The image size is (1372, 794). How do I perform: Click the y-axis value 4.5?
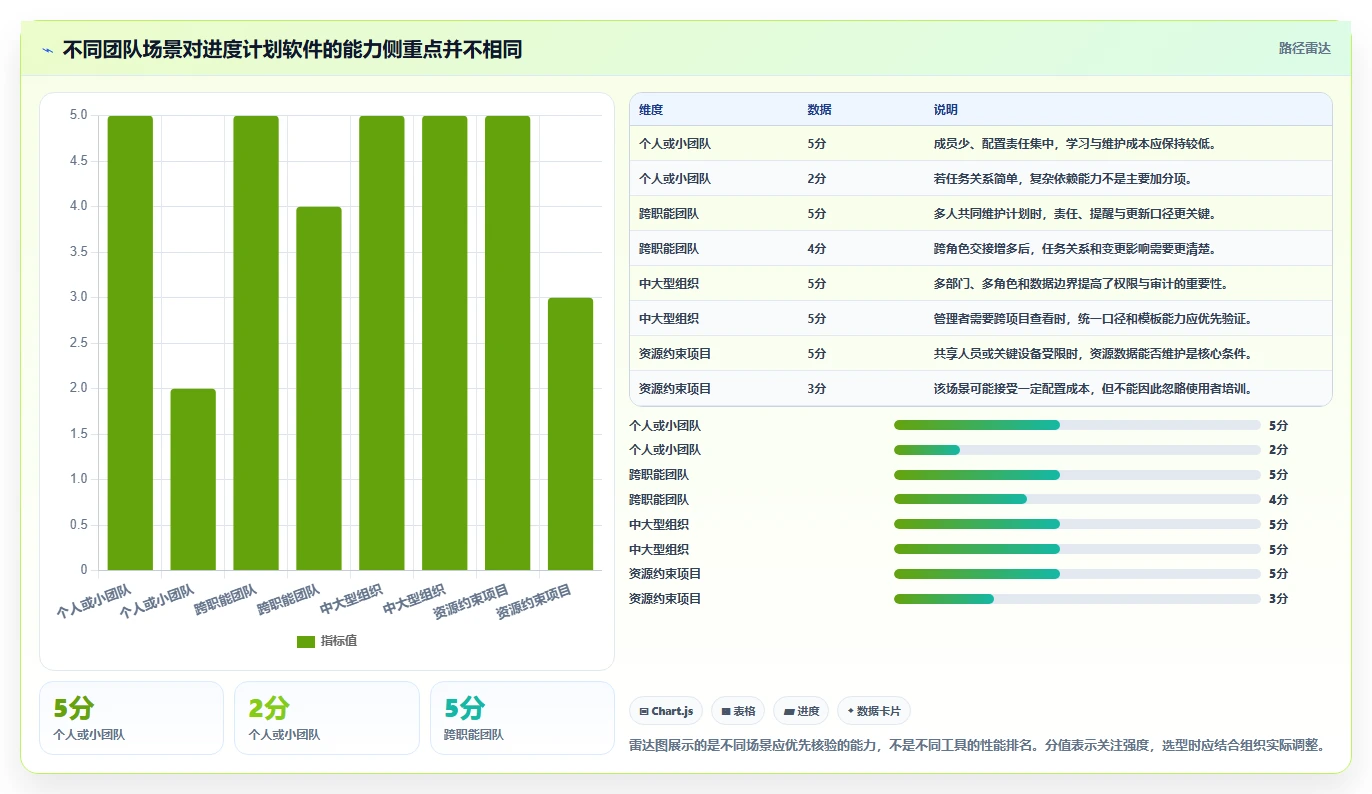click(78, 161)
